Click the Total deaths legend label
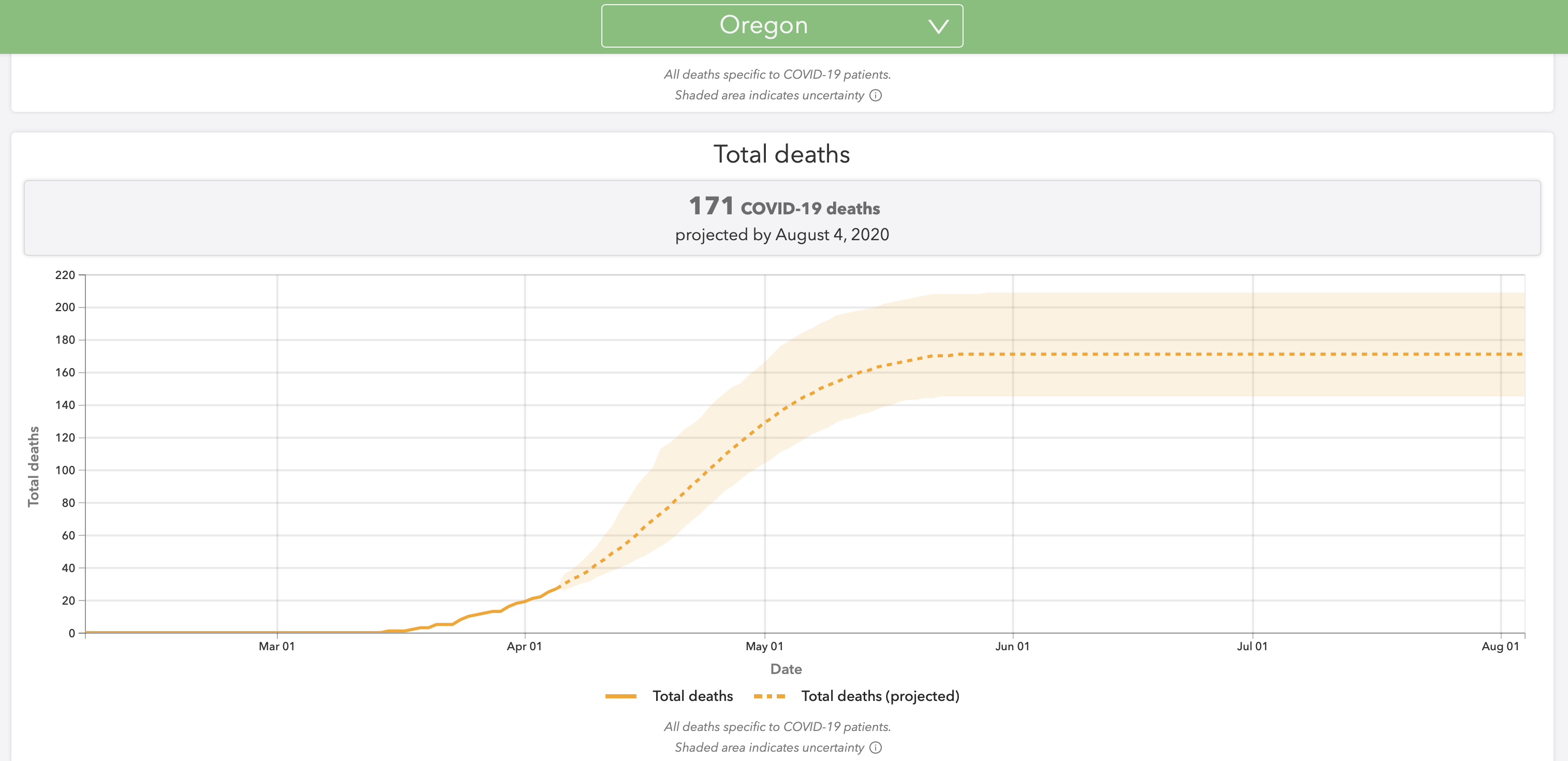The height and width of the screenshot is (761, 1568). click(x=692, y=696)
